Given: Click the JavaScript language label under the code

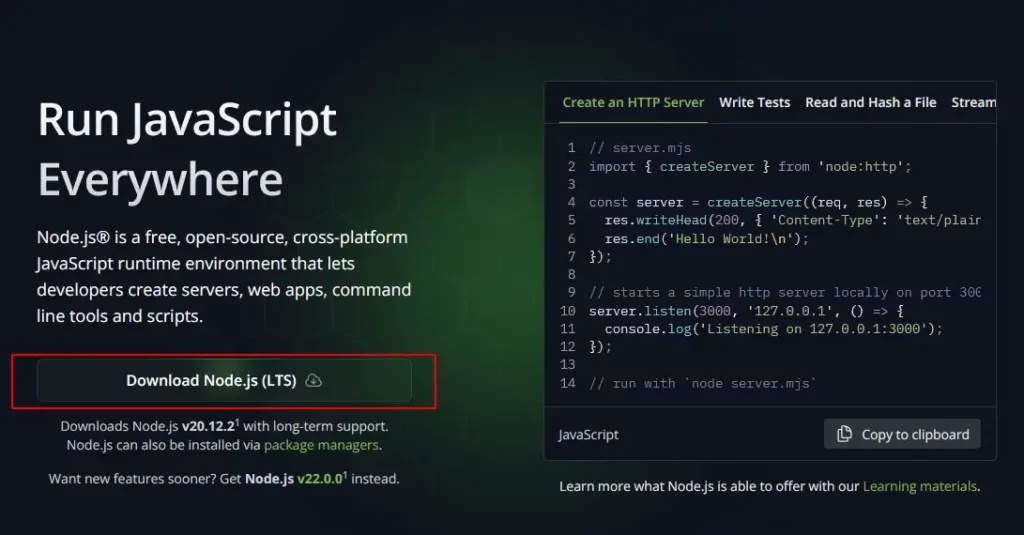Looking at the screenshot, I should click(588, 434).
